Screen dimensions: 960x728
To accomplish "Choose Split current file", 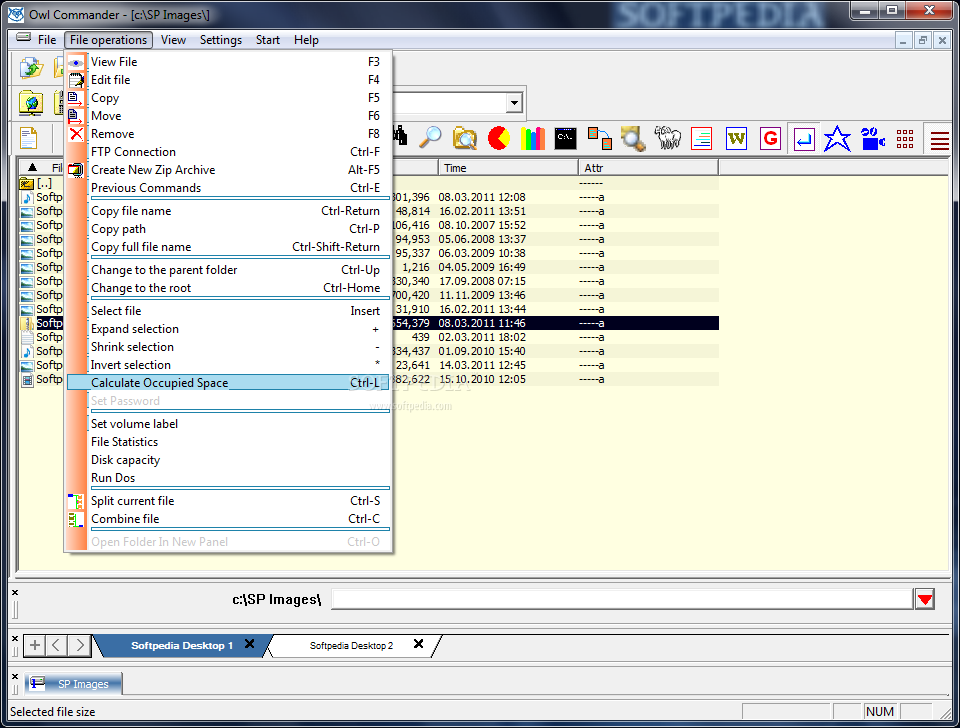I will pos(228,501).
